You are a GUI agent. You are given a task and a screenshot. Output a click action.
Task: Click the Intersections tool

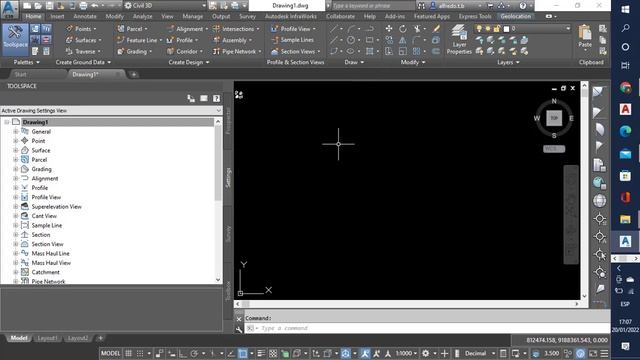236,29
